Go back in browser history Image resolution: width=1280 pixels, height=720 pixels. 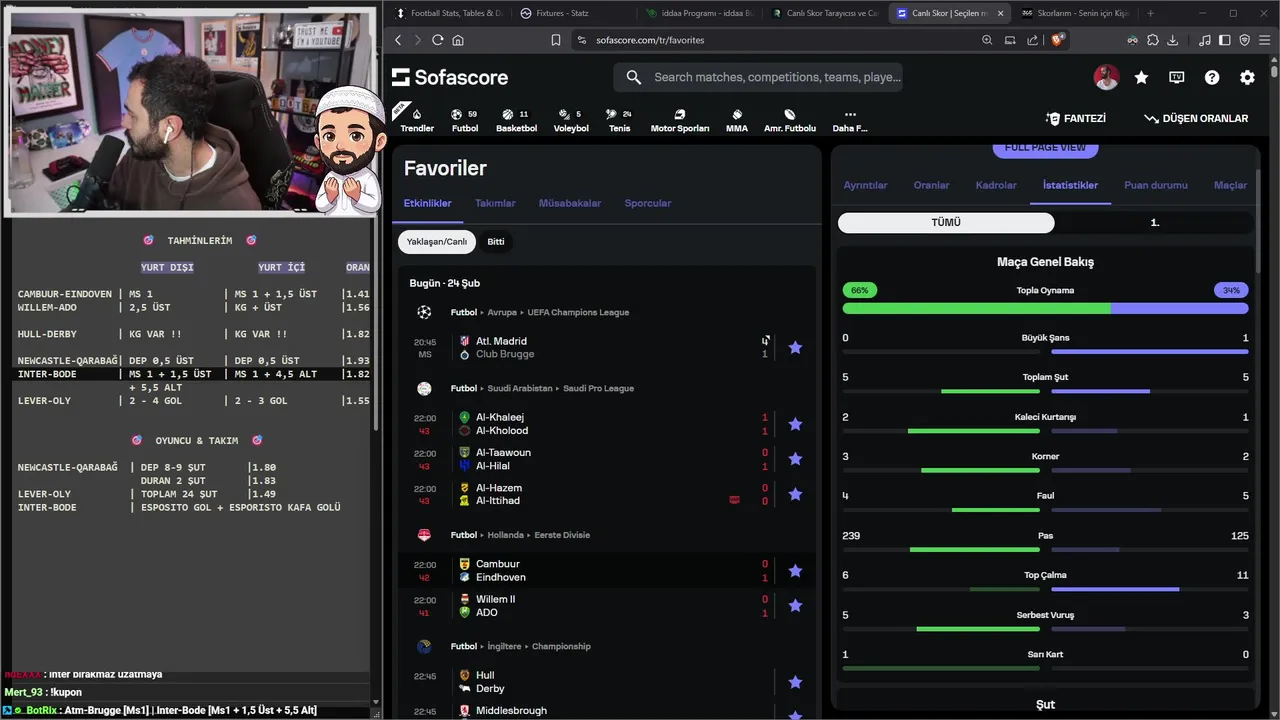point(398,40)
